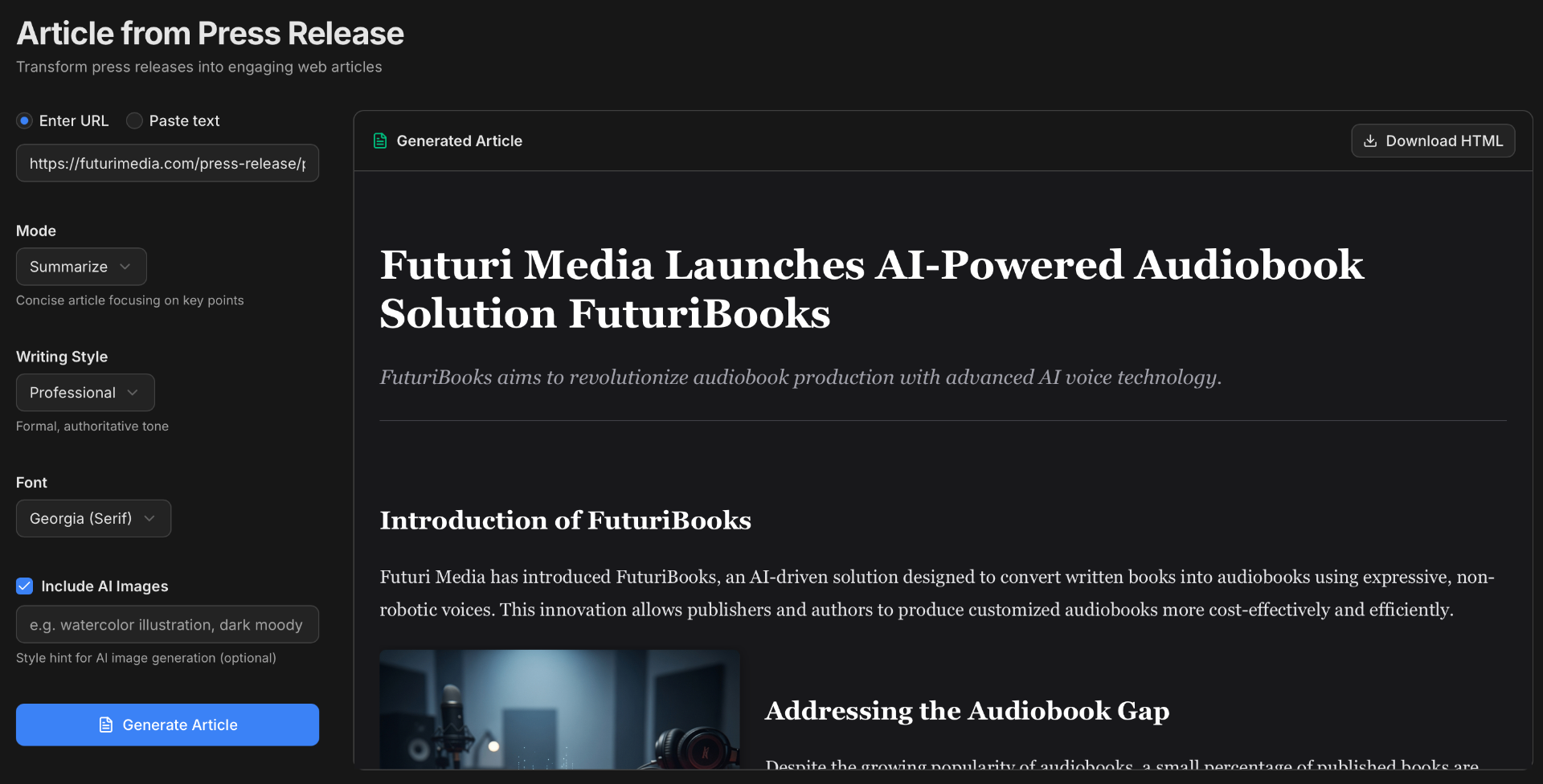Click the 'Generated Article' panel title

pyautogui.click(x=459, y=141)
